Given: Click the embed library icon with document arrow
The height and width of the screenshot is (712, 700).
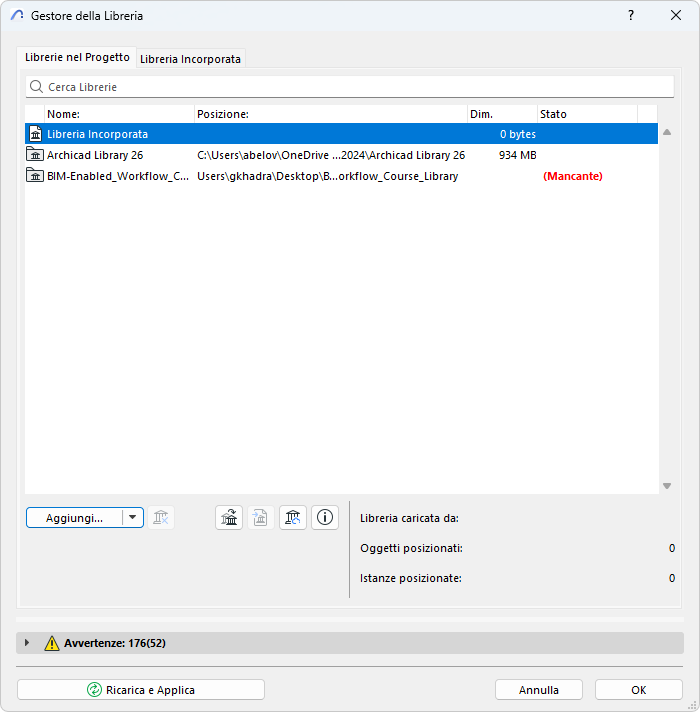Looking at the screenshot, I should point(261,517).
